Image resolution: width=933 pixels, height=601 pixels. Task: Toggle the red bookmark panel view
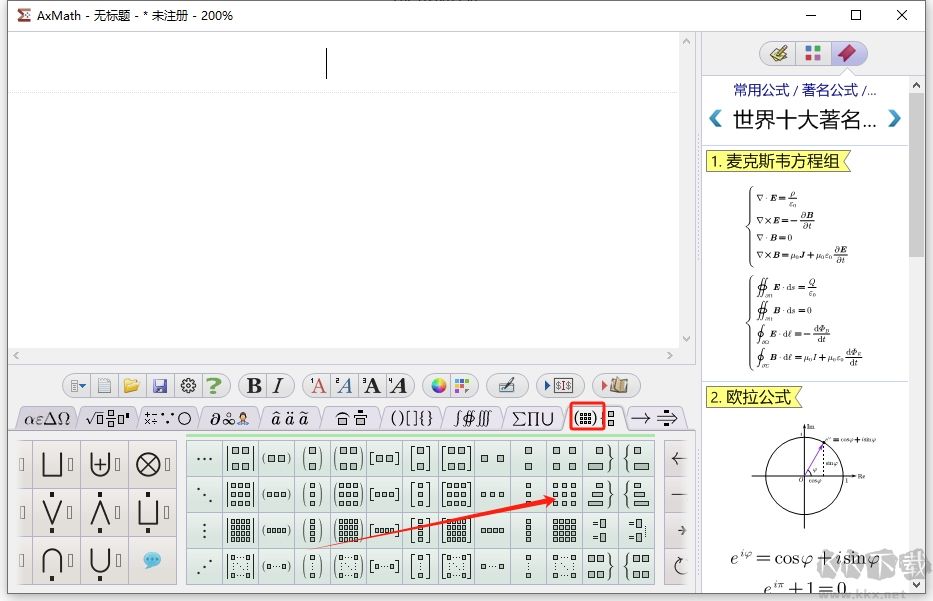(x=849, y=53)
